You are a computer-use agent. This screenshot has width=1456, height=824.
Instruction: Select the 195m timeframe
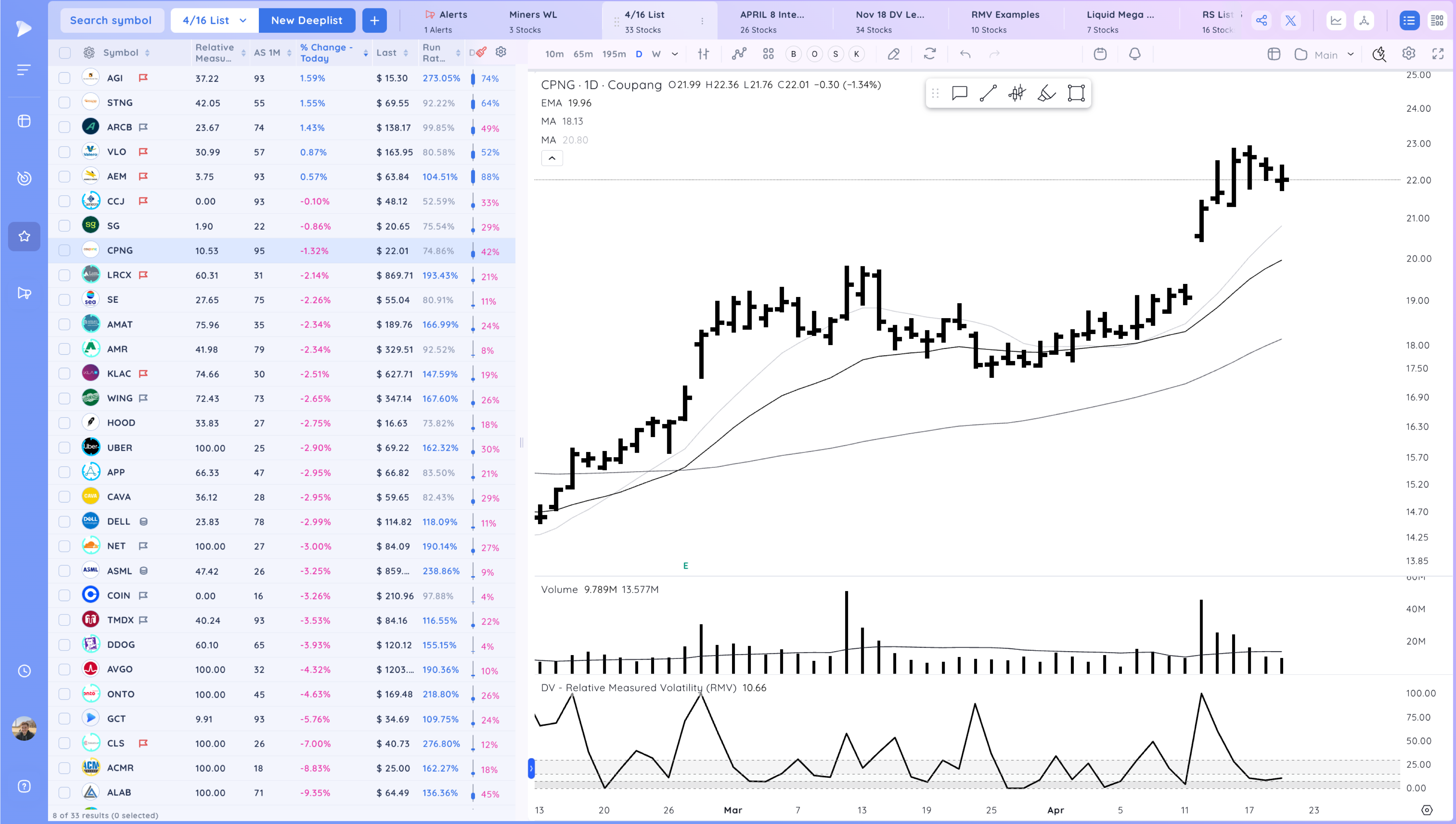pos(614,54)
